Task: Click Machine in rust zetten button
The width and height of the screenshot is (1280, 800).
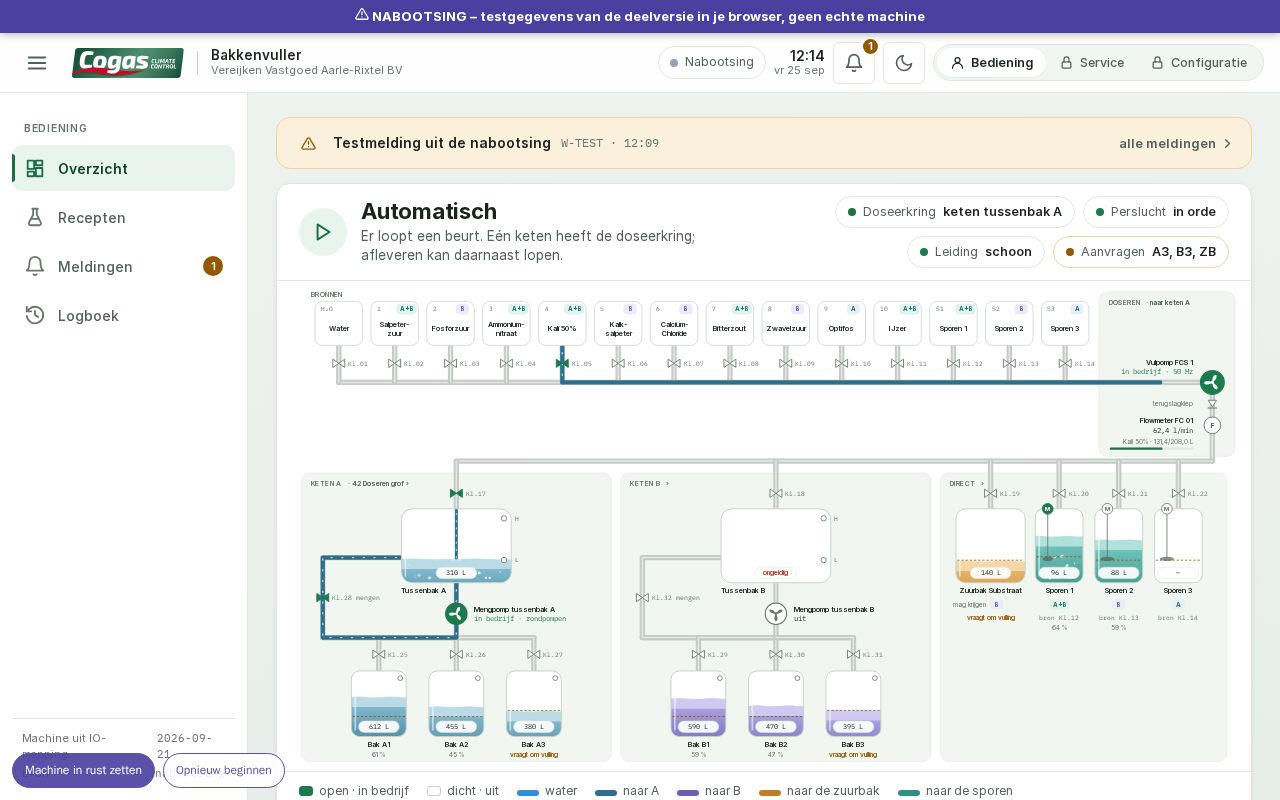Action: [83, 770]
